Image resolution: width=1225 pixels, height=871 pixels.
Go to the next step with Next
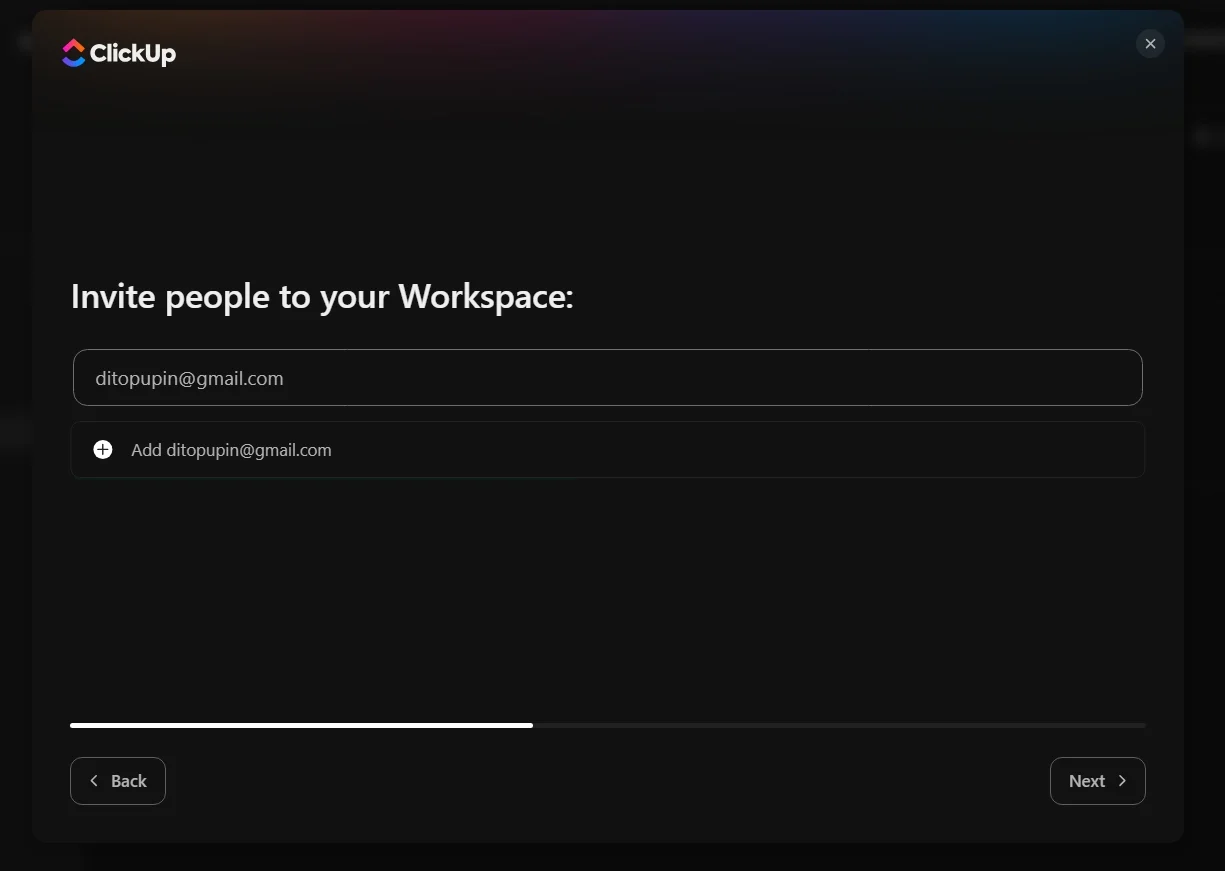(1098, 781)
